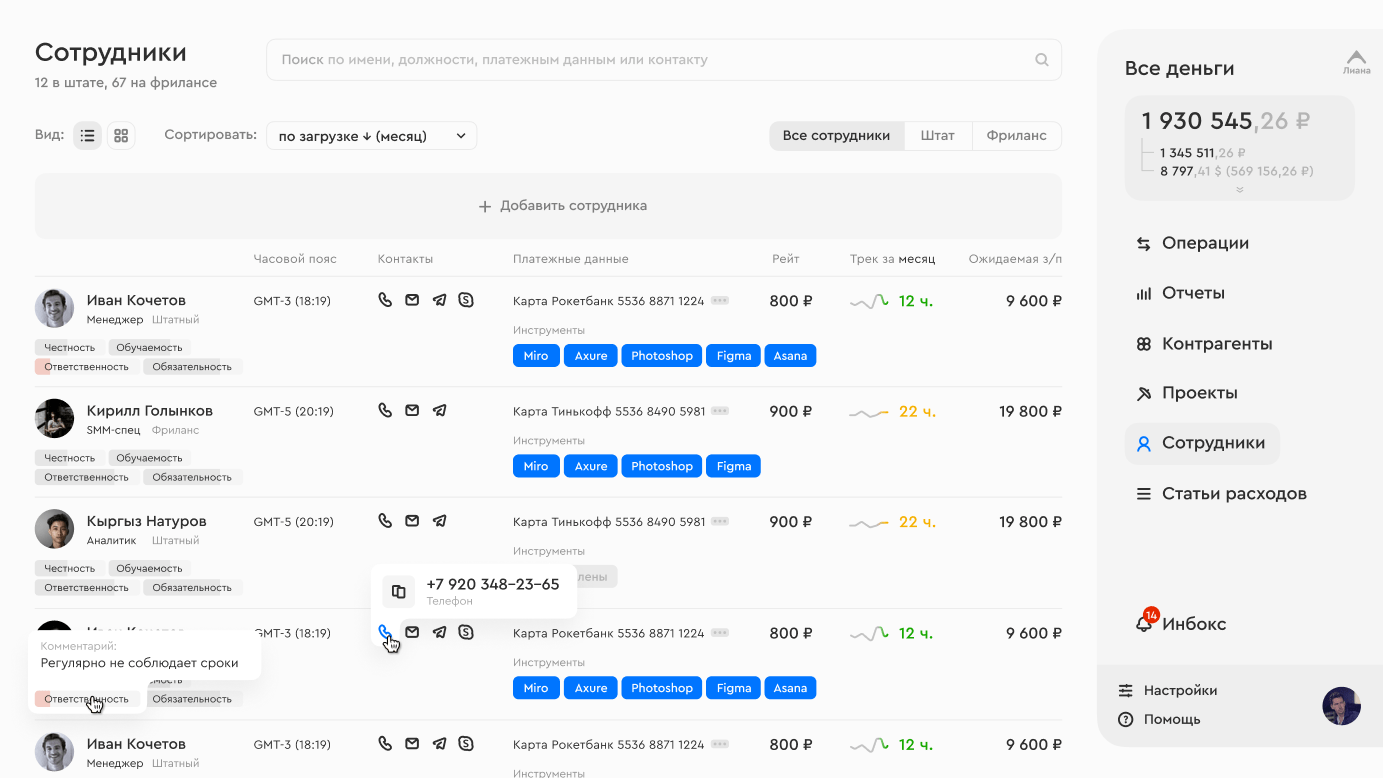
Task: Click Добавить сотрудника button
Action: click(548, 206)
